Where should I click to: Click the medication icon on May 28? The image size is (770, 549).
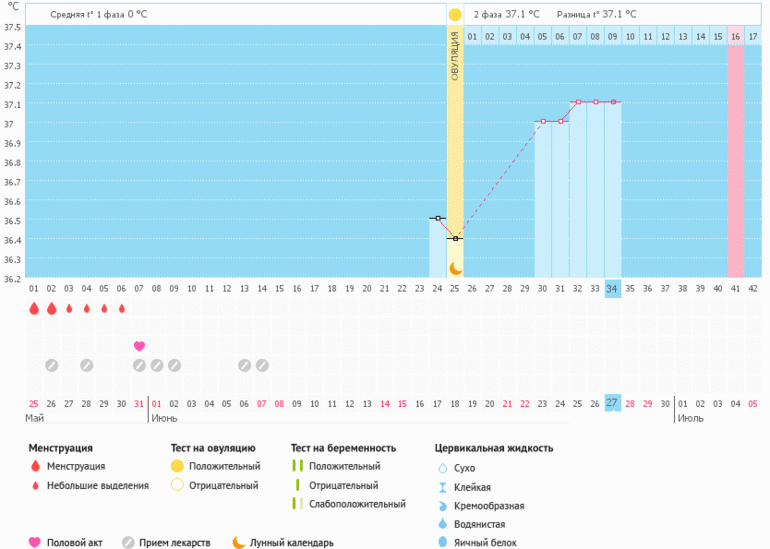click(x=87, y=365)
